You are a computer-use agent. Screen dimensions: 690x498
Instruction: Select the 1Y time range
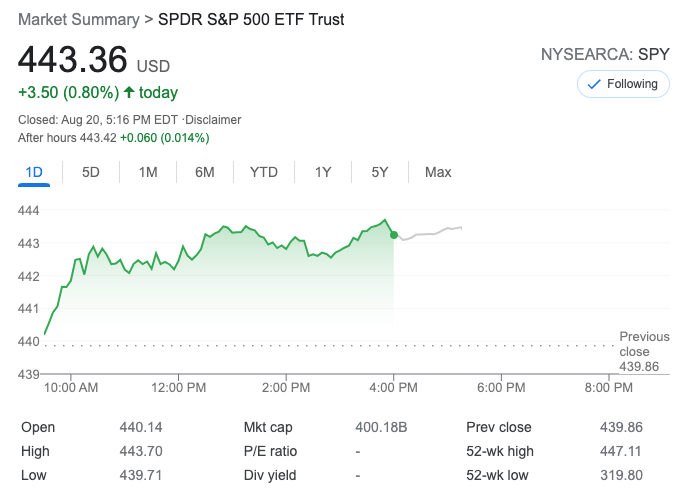323,172
